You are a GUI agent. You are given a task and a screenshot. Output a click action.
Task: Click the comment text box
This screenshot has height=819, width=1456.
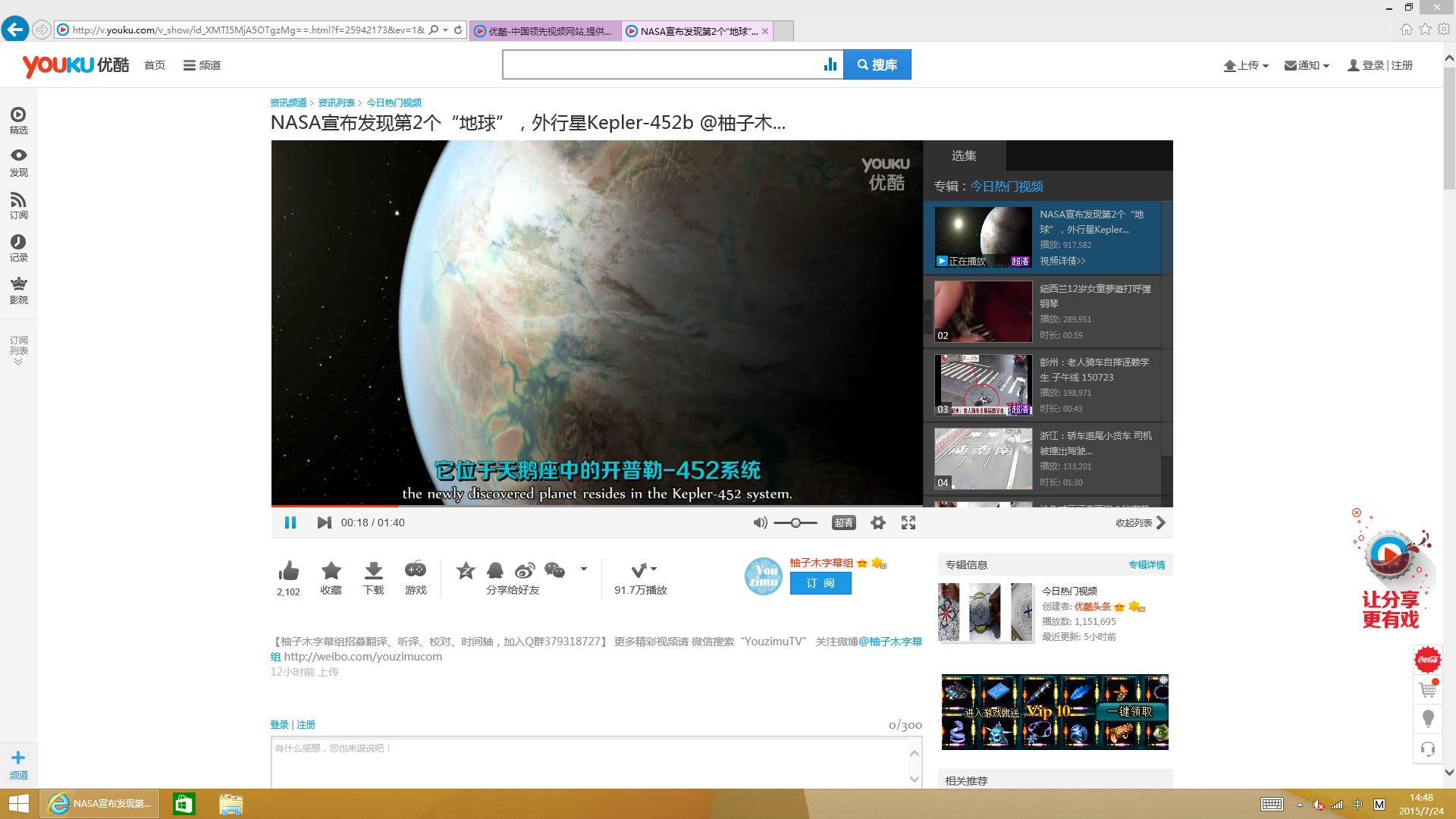tap(590, 763)
